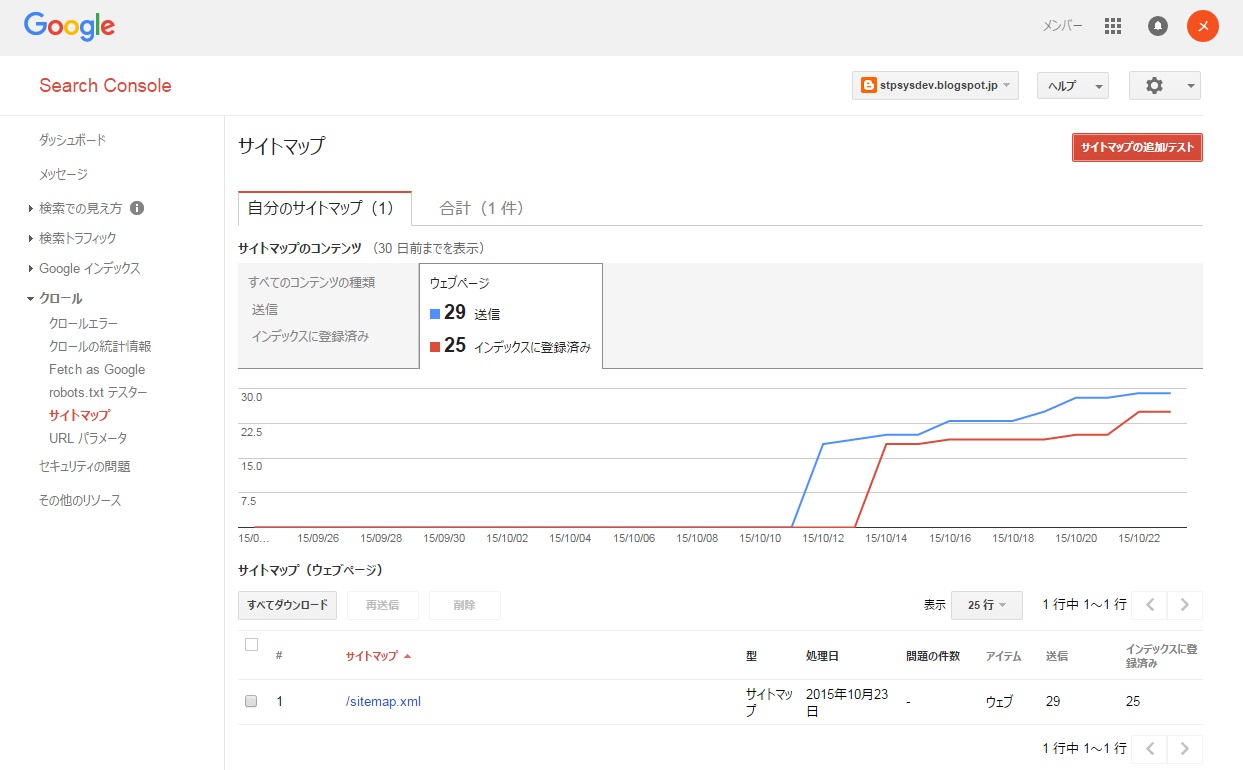
Task: Click the アイテム column header
Action: click(x=1004, y=656)
